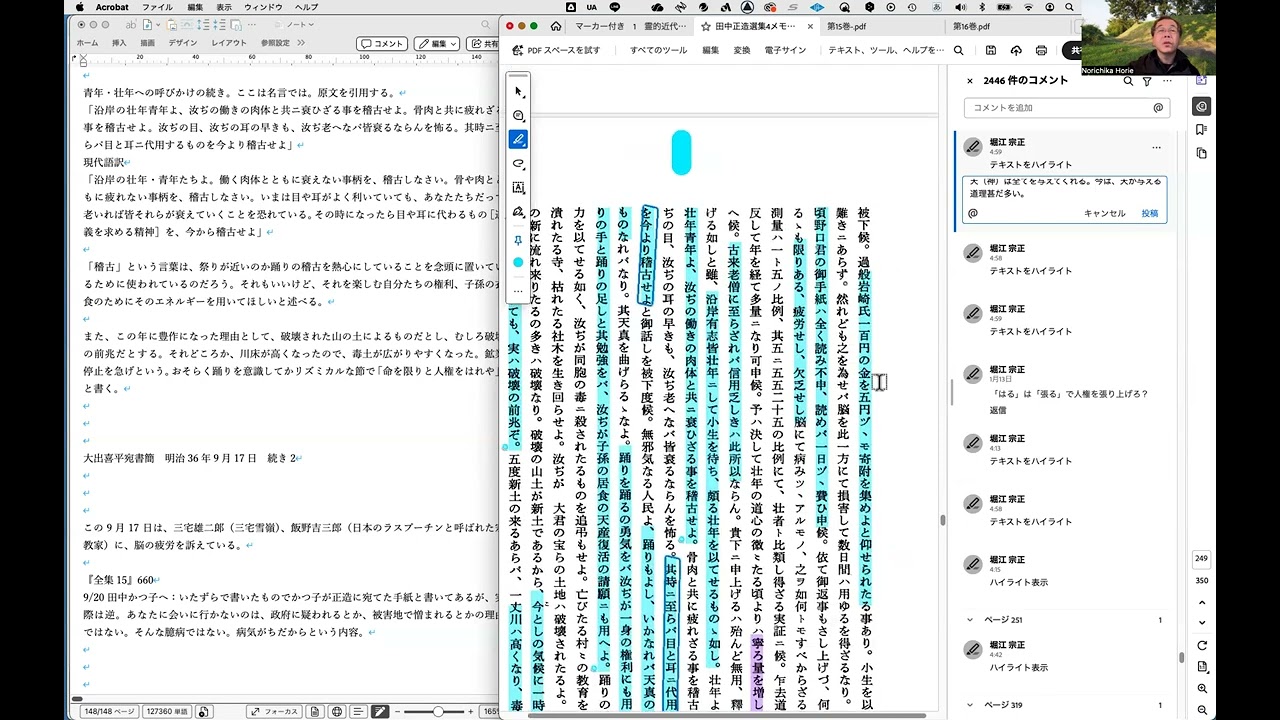1280x720 pixels.
Task: Rotate the page view in right rail
Action: pyautogui.click(x=1202, y=646)
